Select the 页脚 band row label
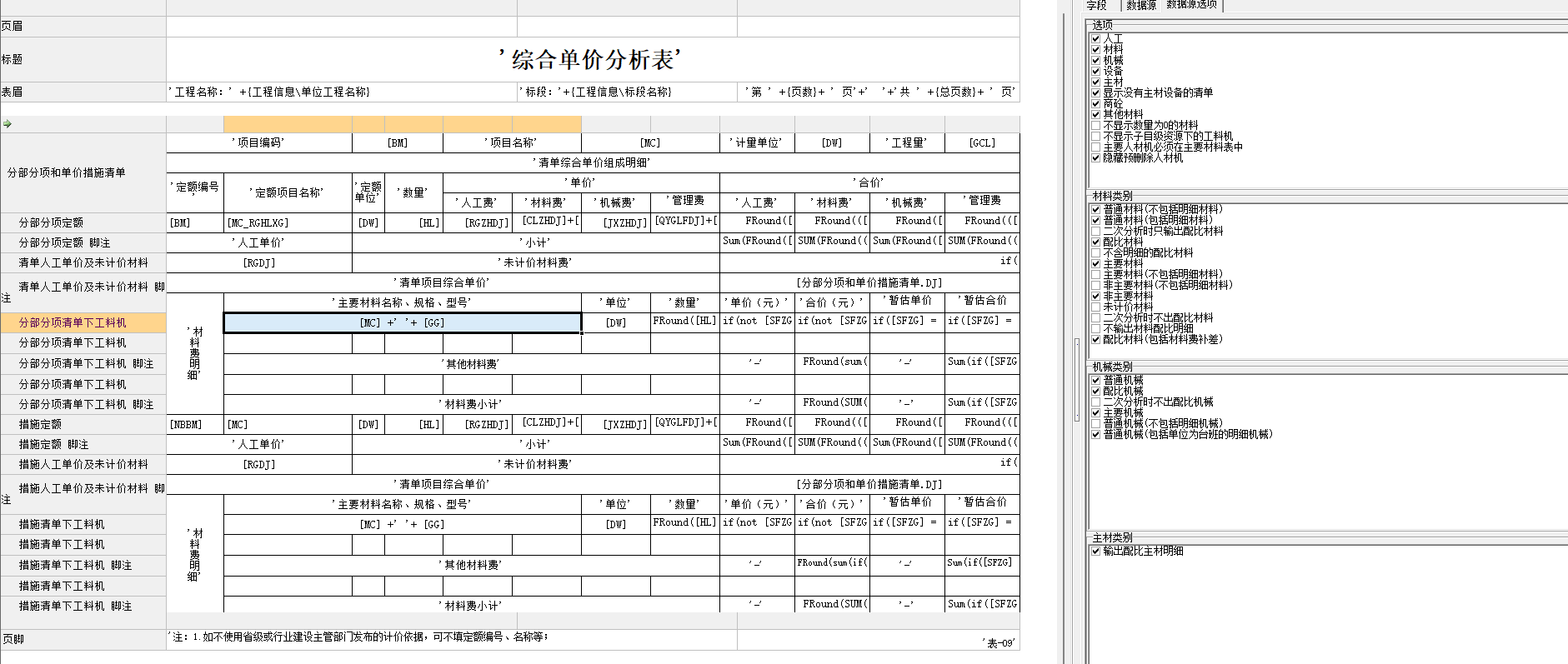The height and width of the screenshot is (664, 1568). tap(83, 639)
